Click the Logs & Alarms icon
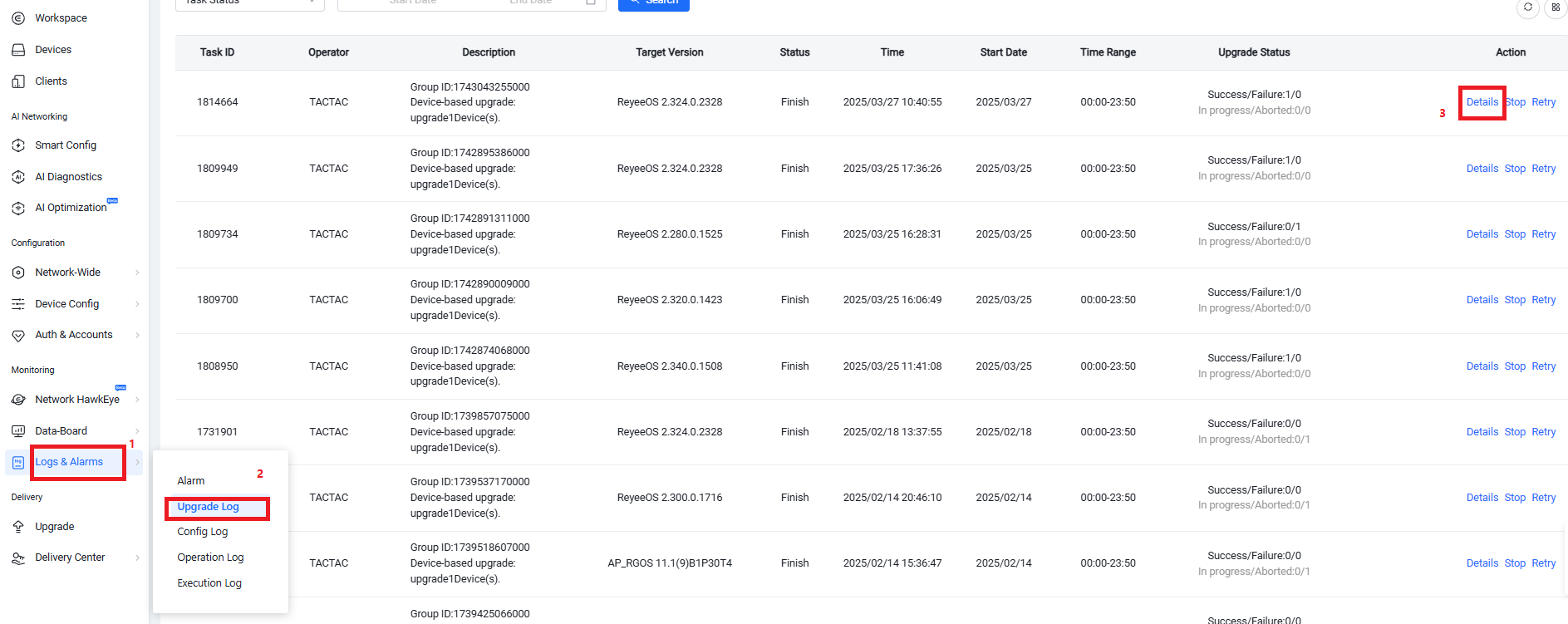Screen dimensions: 1568x624 [18, 463]
